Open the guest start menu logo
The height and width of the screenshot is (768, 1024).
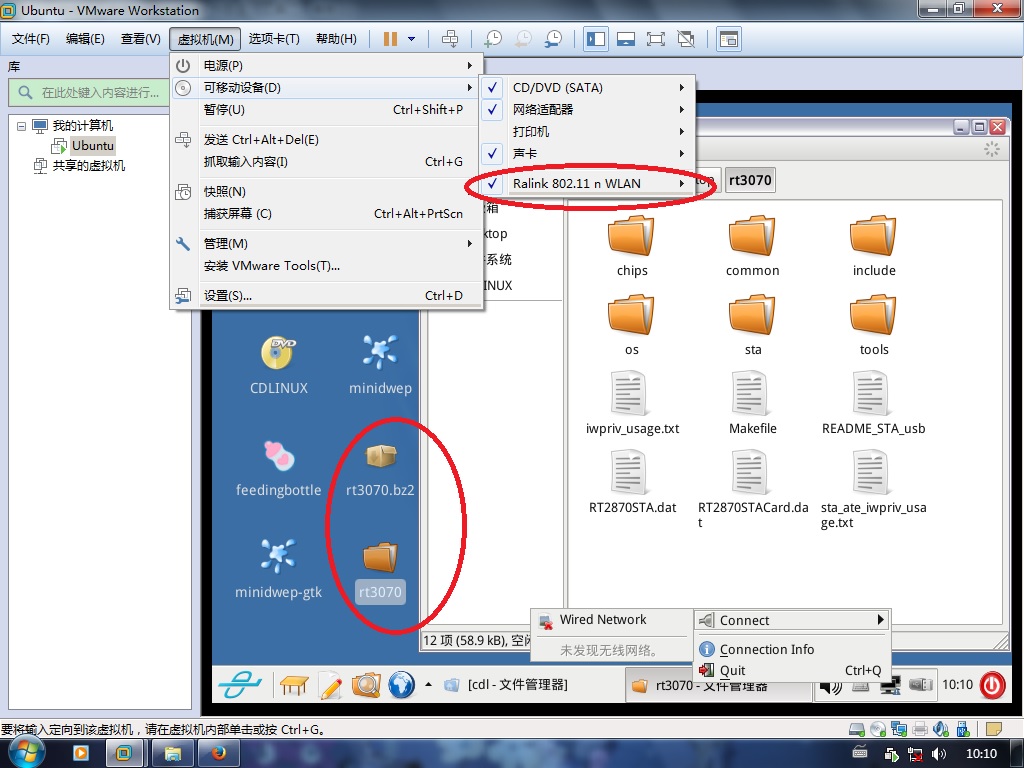tap(240, 684)
